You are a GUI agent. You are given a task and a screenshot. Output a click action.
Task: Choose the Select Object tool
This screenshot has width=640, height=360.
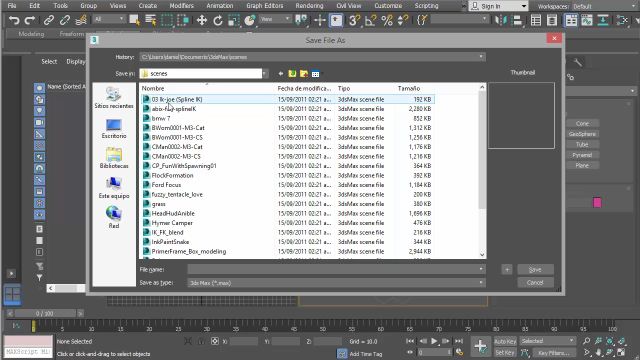coord(134,20)
